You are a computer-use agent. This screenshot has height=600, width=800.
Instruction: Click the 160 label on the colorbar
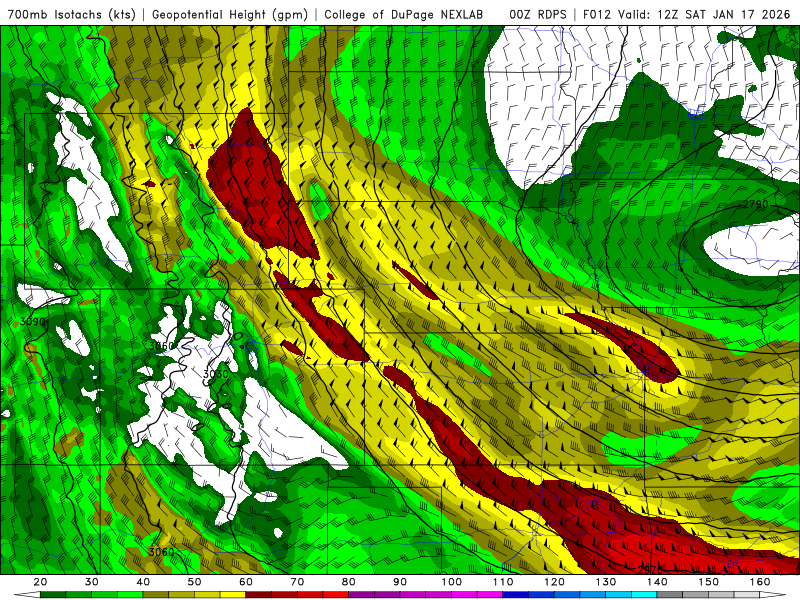coord(760,582)
